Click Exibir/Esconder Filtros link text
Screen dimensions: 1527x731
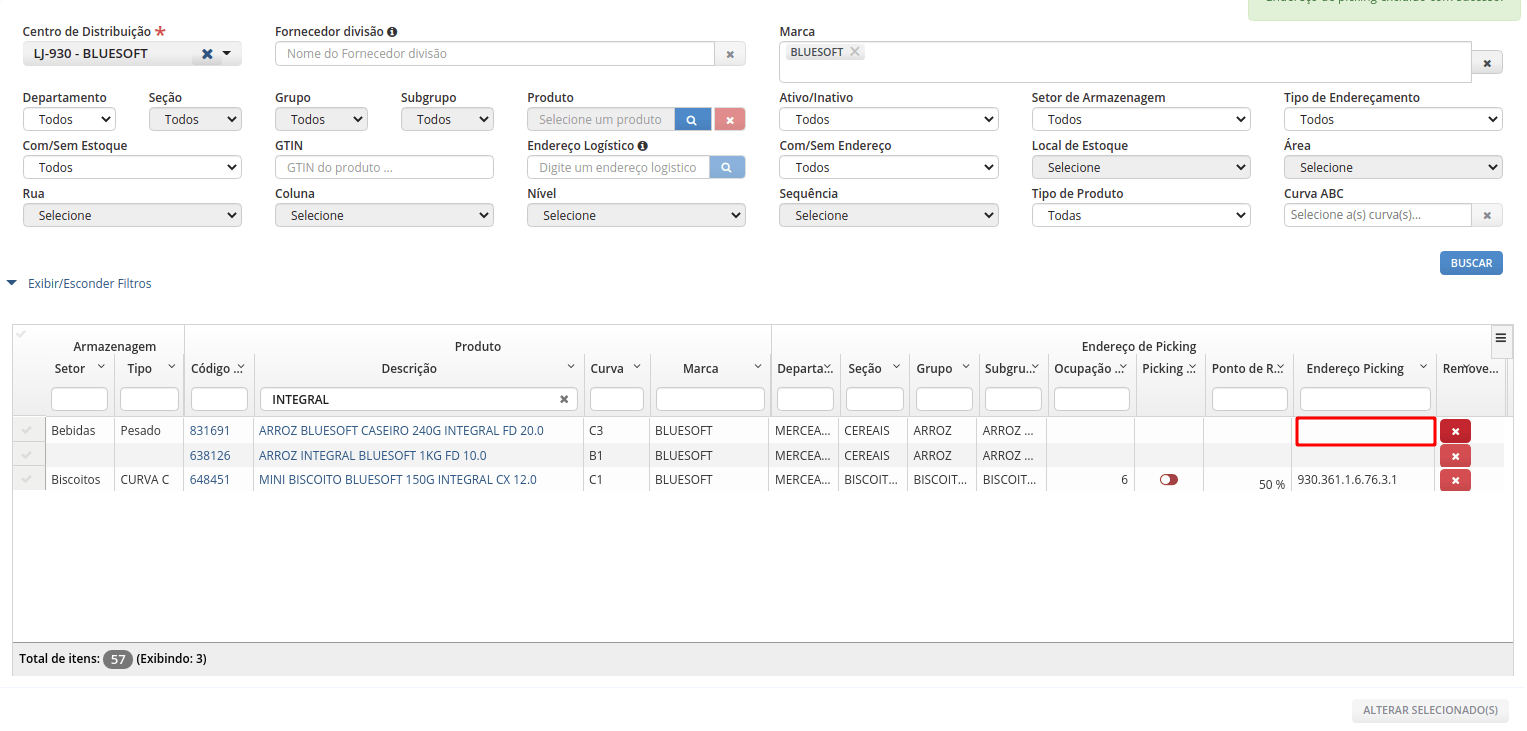point(90,284)
